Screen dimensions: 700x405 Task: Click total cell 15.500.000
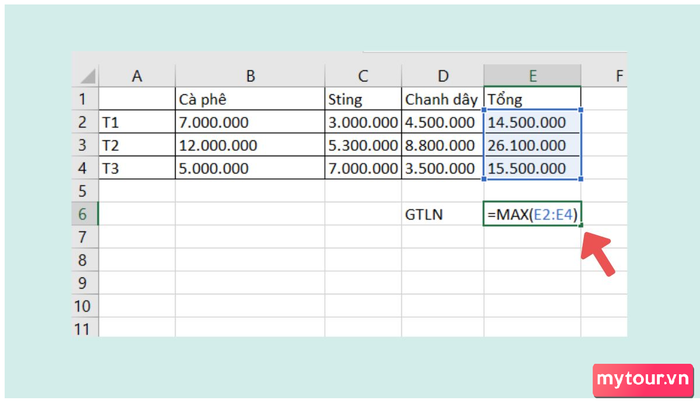click(533, 168)
